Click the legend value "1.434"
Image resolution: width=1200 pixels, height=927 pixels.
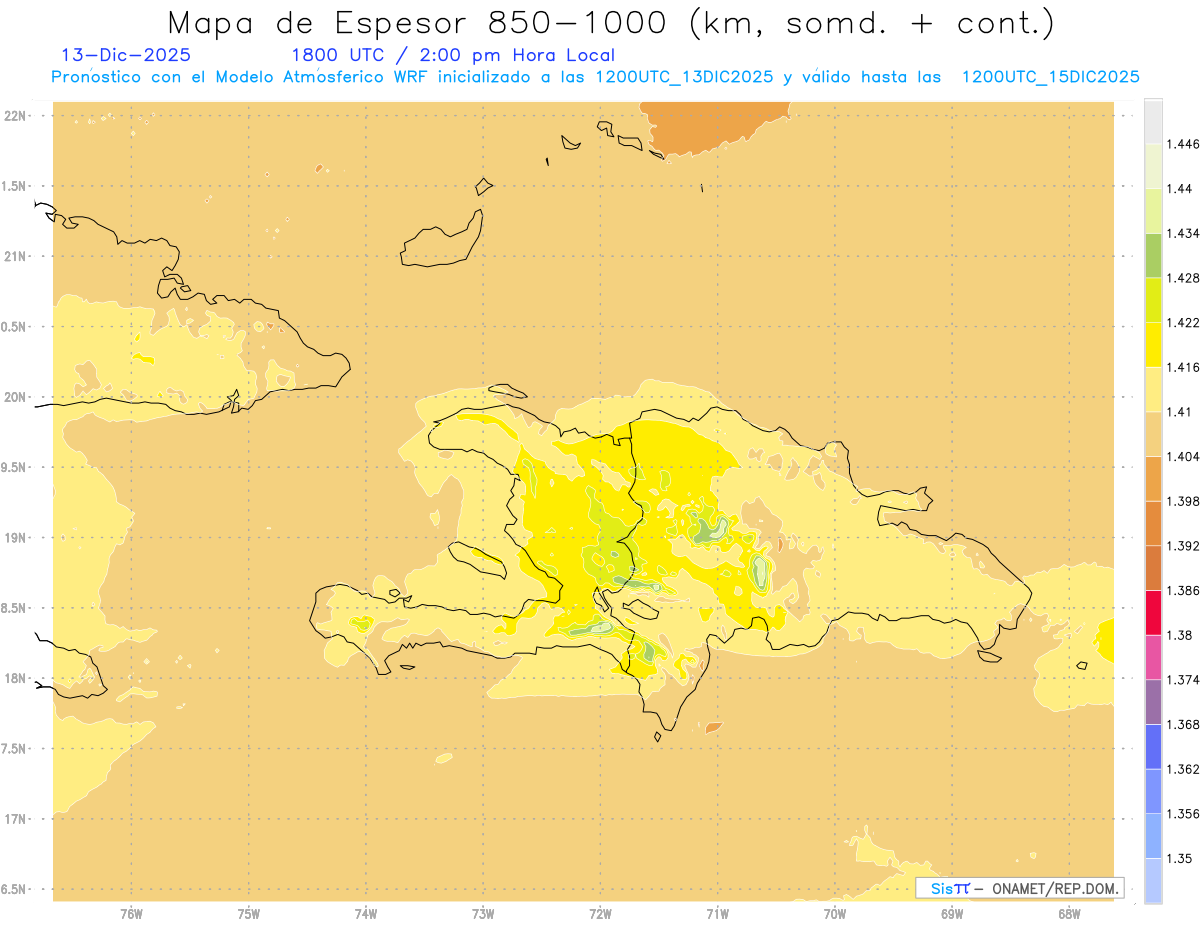(1183, 233)
